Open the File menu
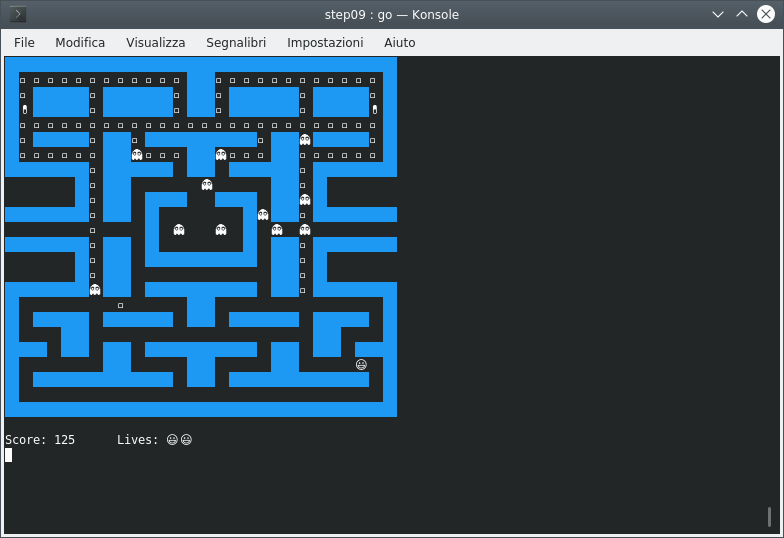 point(24,42)
